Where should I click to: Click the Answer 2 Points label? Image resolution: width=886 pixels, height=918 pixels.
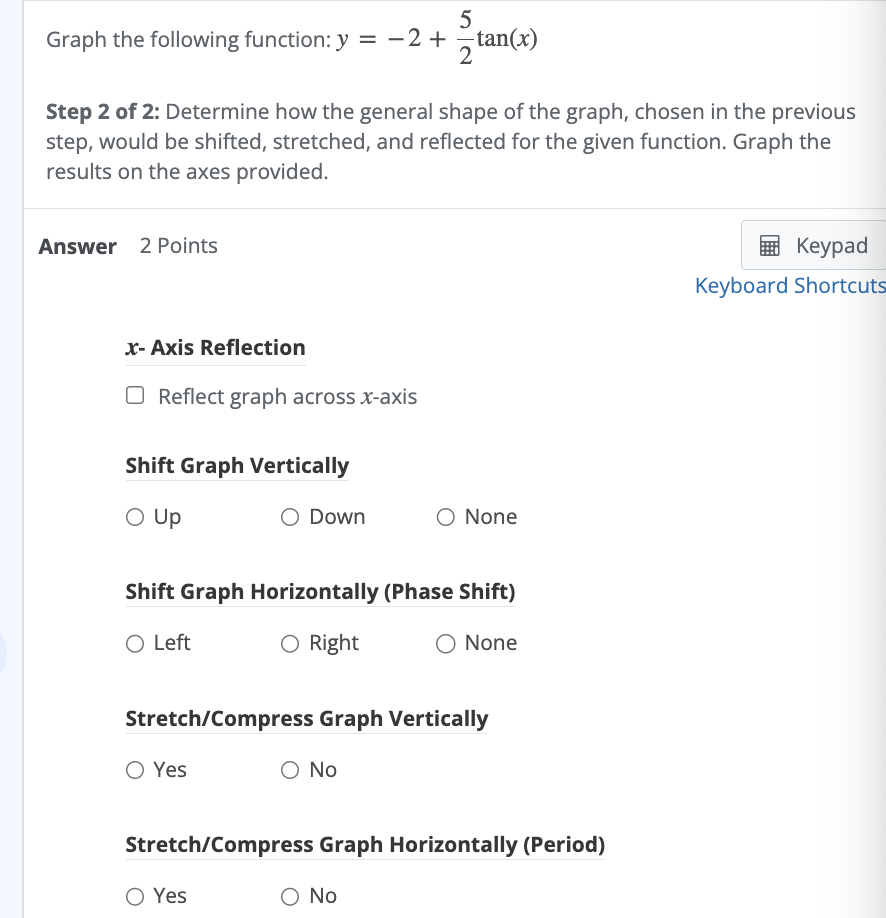tap(127, 246)
